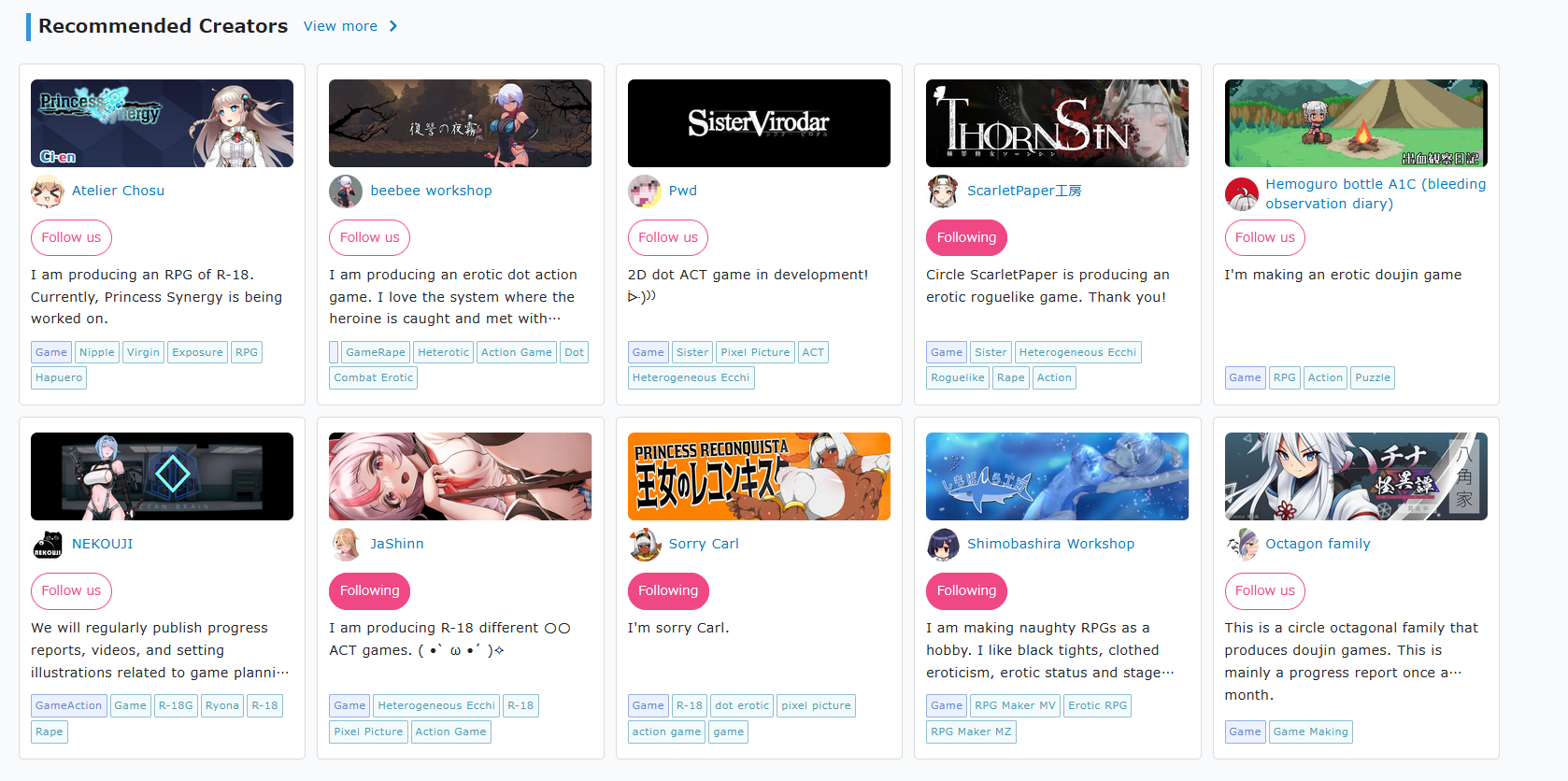Viewport: 1568px width, 781px height.
Task: Click the Action Game tag on JaShinn card
Action: 450,731
